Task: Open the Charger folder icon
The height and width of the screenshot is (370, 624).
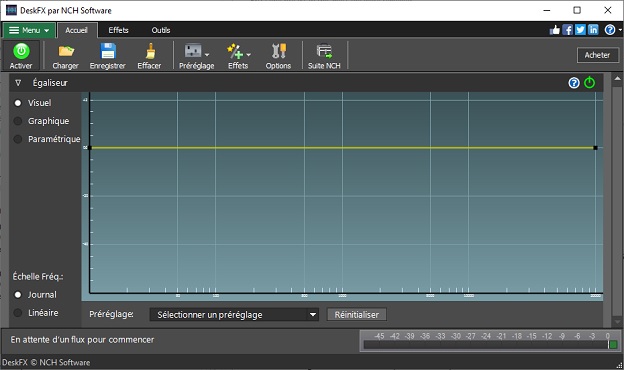Action: pos(66,51)
